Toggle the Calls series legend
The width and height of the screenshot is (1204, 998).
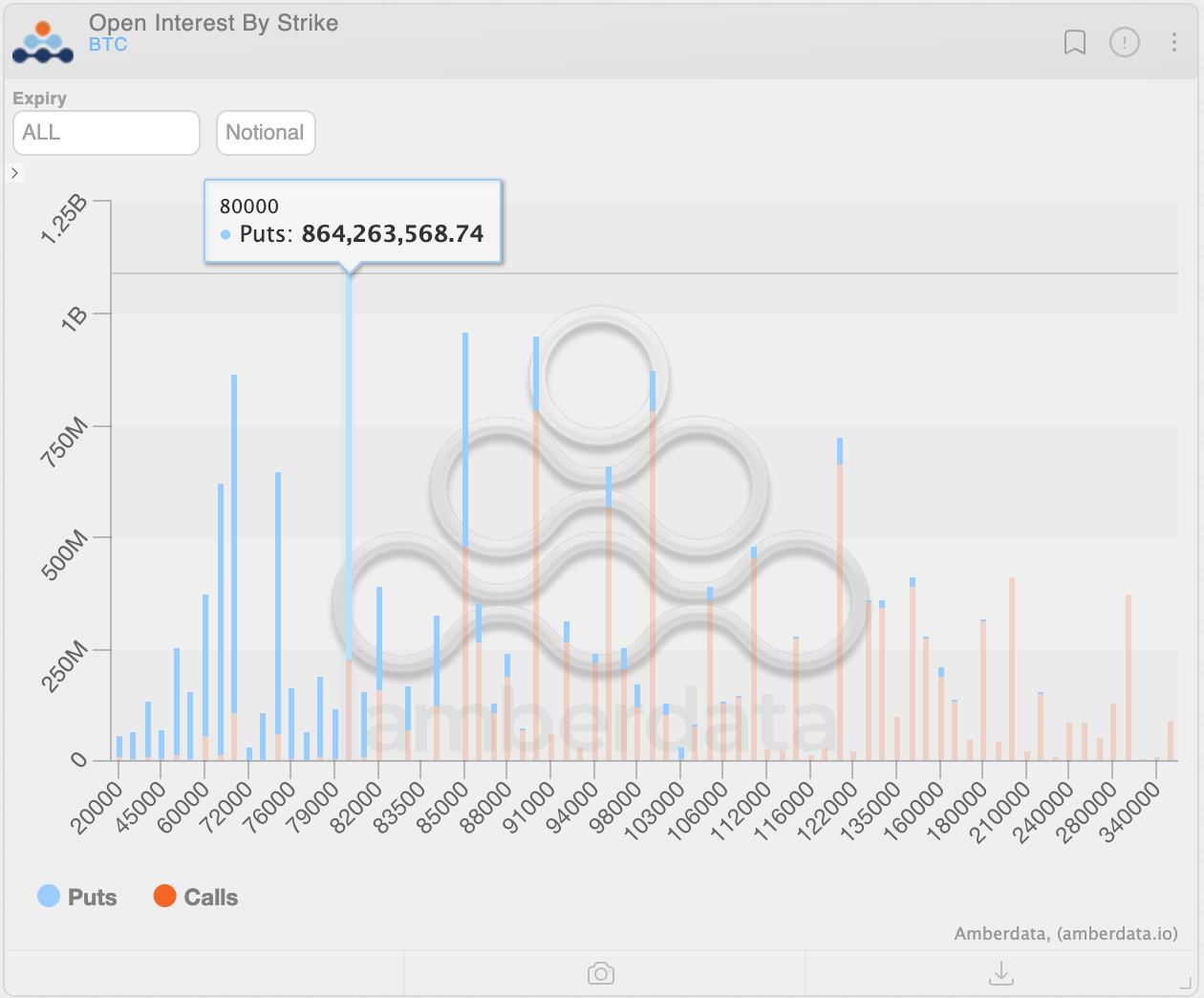click(x=210, y=897)
